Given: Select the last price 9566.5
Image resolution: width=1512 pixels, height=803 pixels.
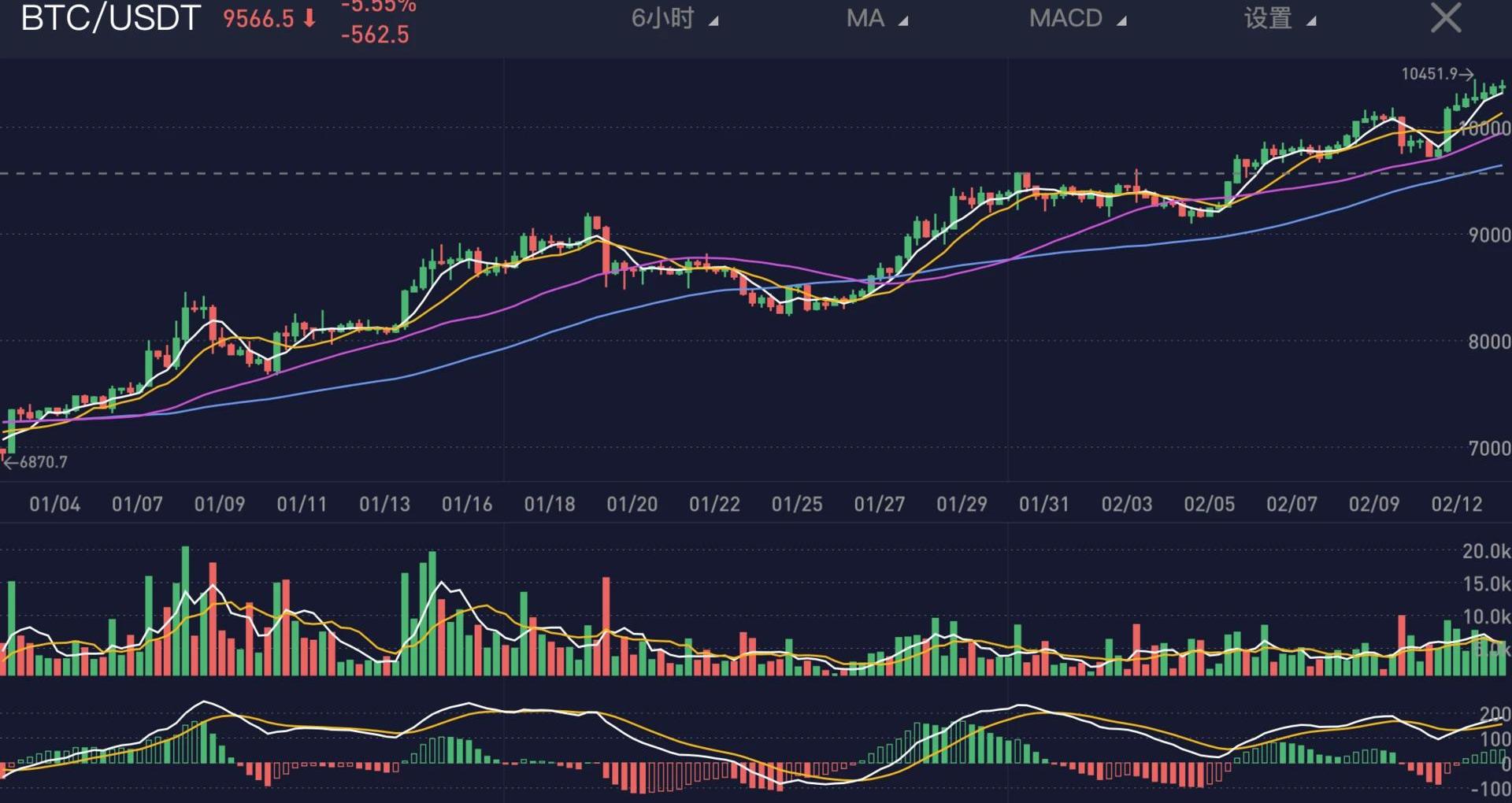Looking at the screenshot, I should [258, 18].
